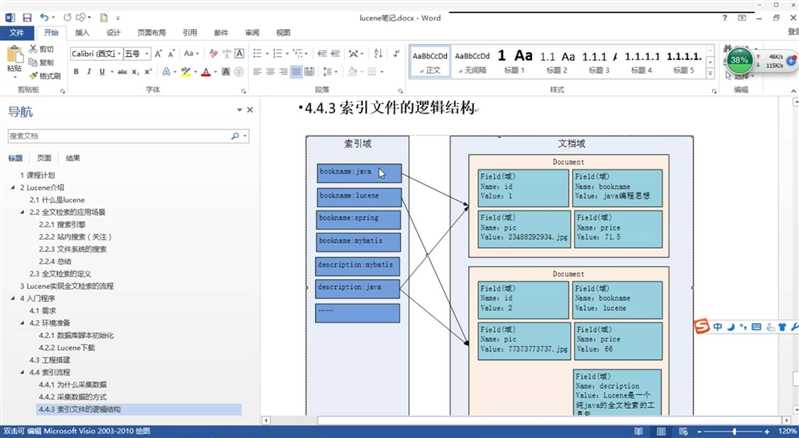
Task: Click the shading paint bucket icon
Action: tap(353, 72)
